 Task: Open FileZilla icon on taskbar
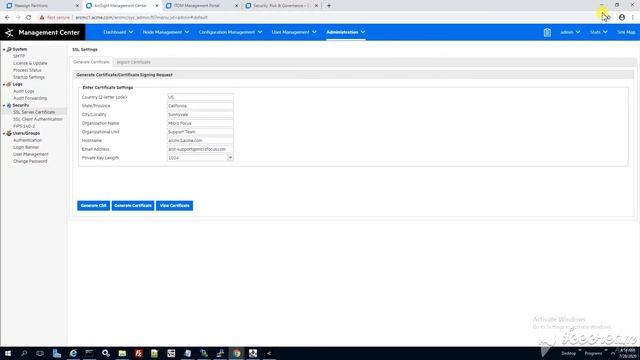coord(138,353)
